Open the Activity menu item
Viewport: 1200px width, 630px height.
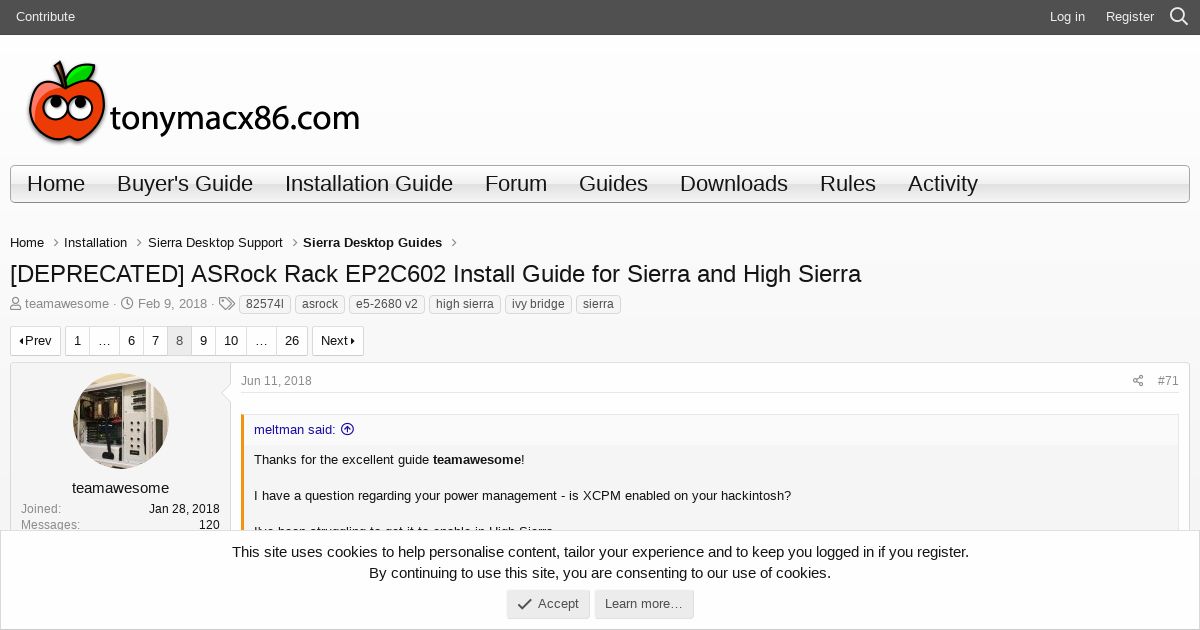pos(943,184)
